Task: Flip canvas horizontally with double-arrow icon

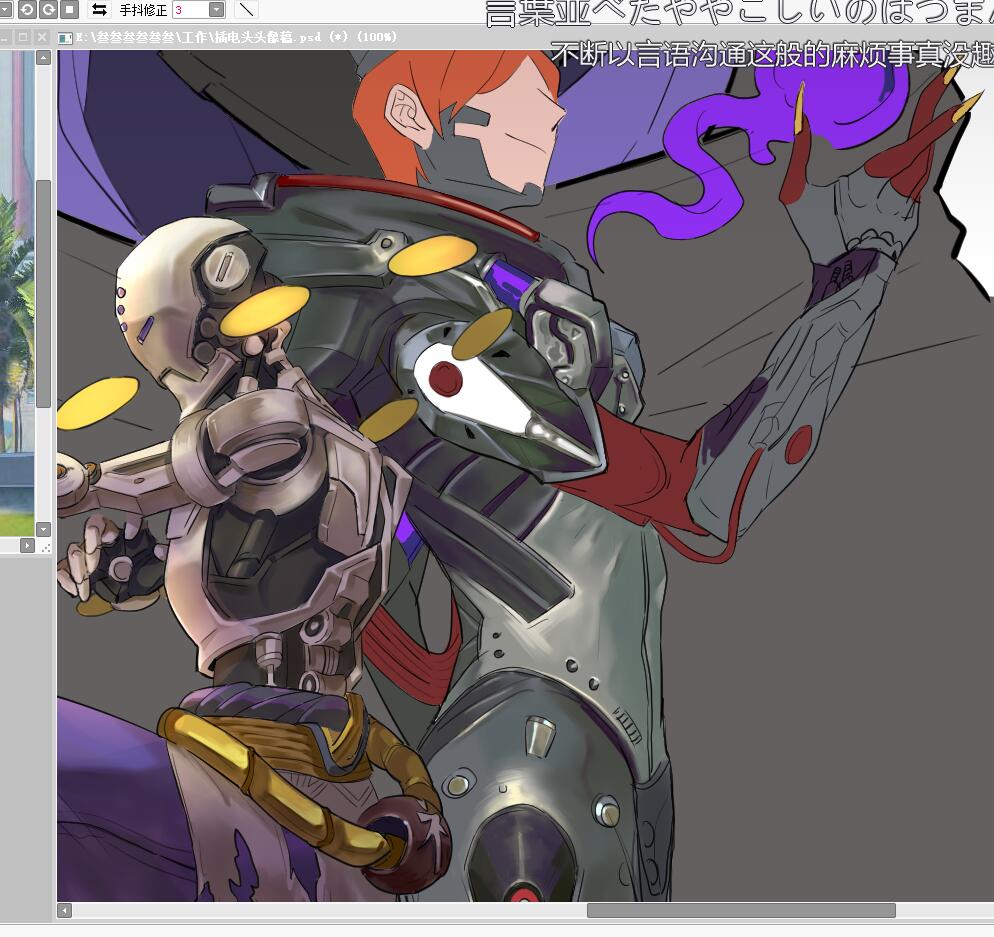Action: pos(99,9)
